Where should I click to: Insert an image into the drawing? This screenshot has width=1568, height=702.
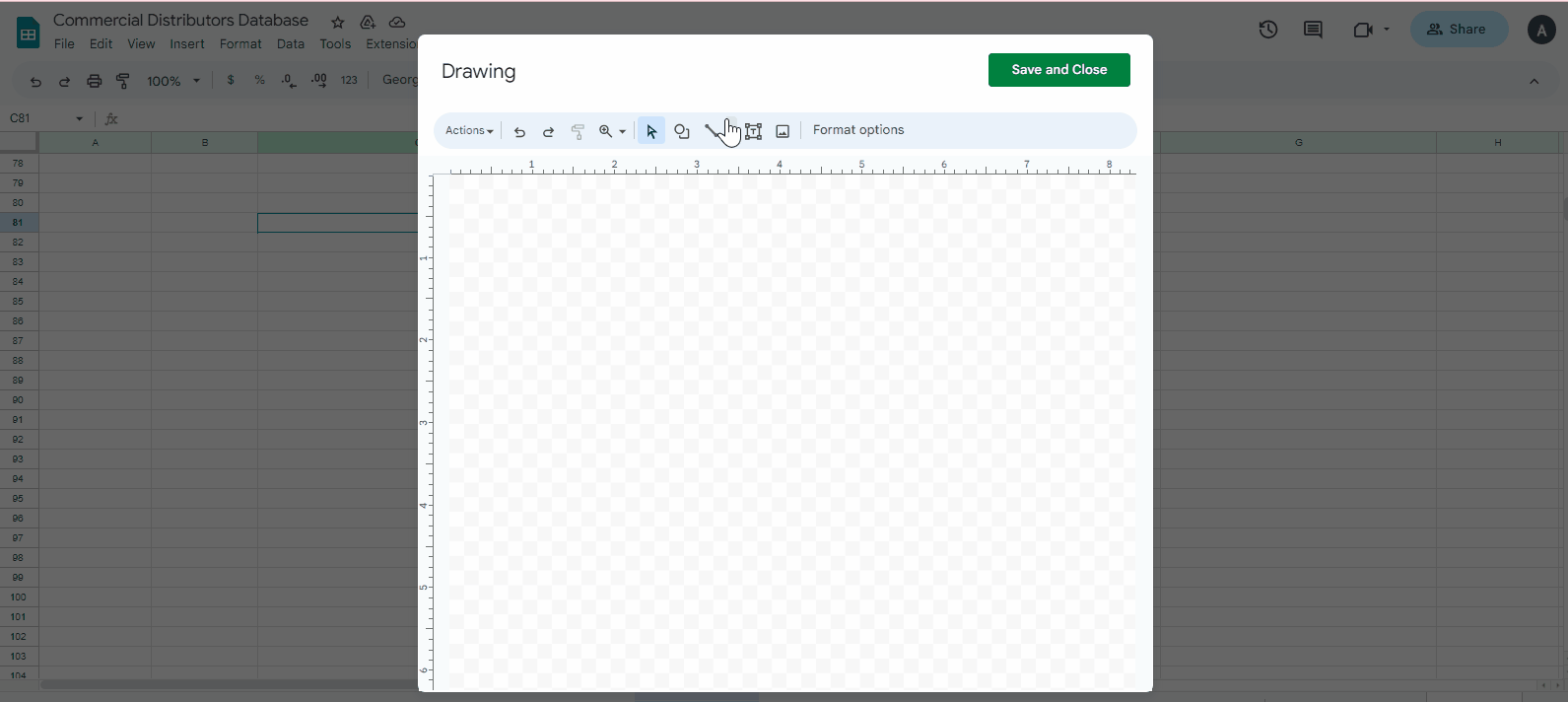pos(783,131)
